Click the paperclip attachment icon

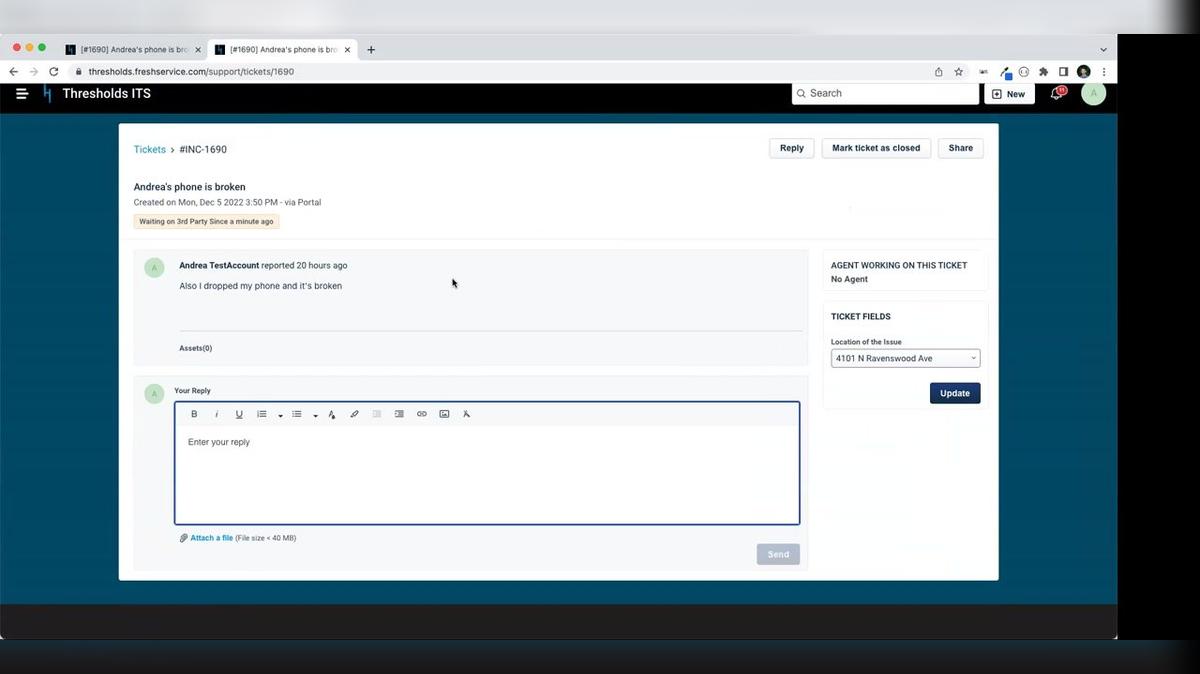184,538
